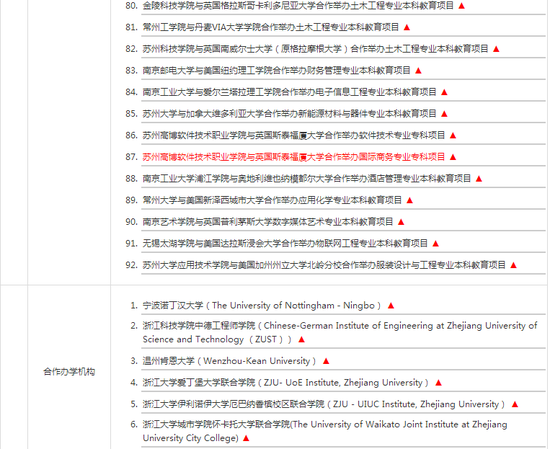The image size is (550, 449).
Task: Click red triangle after highlighted item 87
Action: point(453,157)
